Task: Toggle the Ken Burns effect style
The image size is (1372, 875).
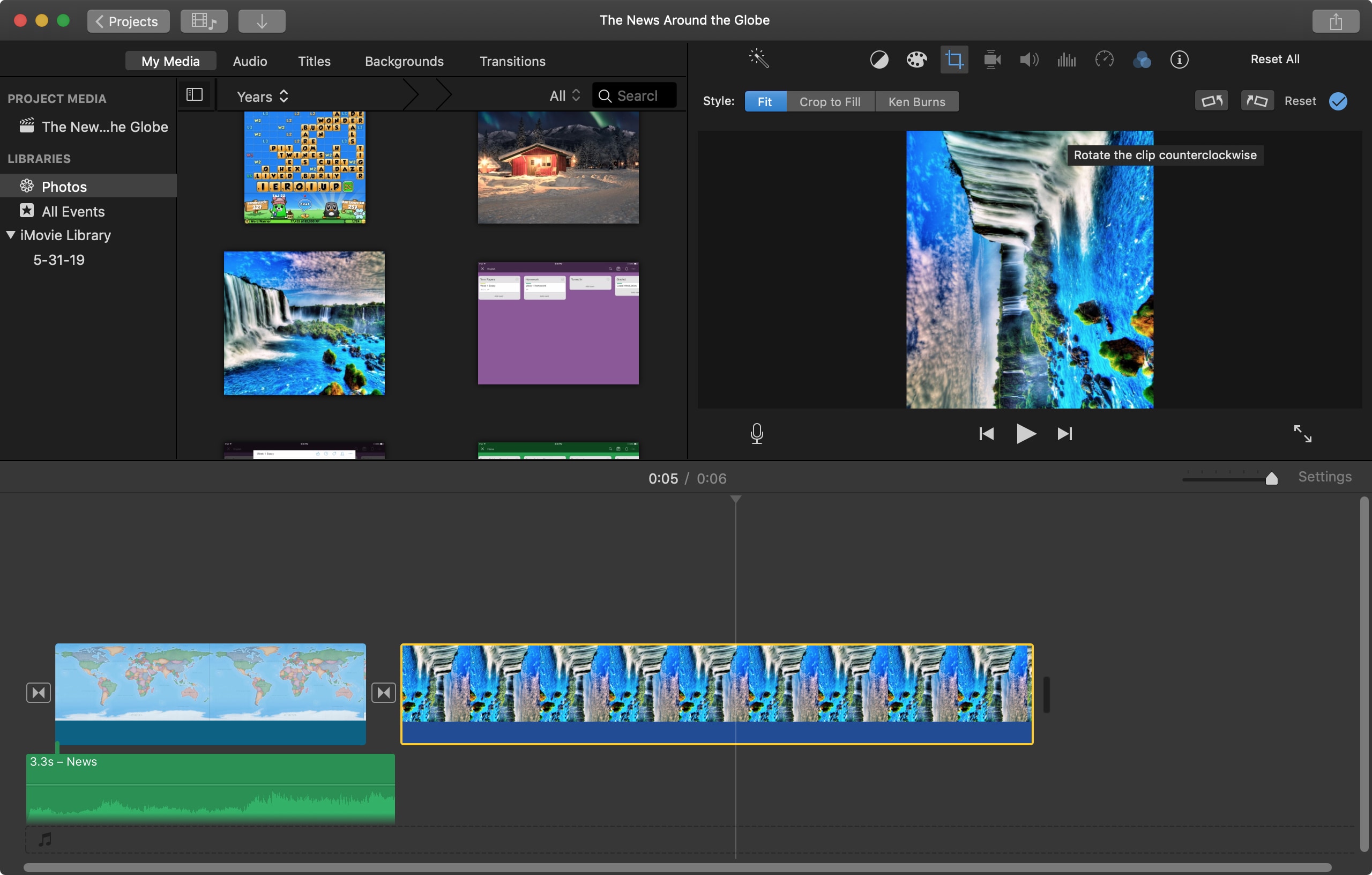Action: point(916,101)
